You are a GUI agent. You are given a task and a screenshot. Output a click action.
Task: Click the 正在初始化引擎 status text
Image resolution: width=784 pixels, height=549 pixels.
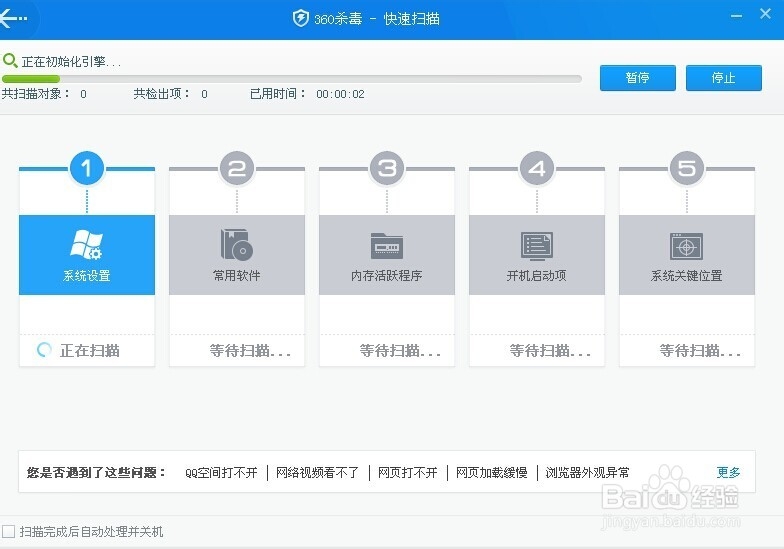coord(71,62)
